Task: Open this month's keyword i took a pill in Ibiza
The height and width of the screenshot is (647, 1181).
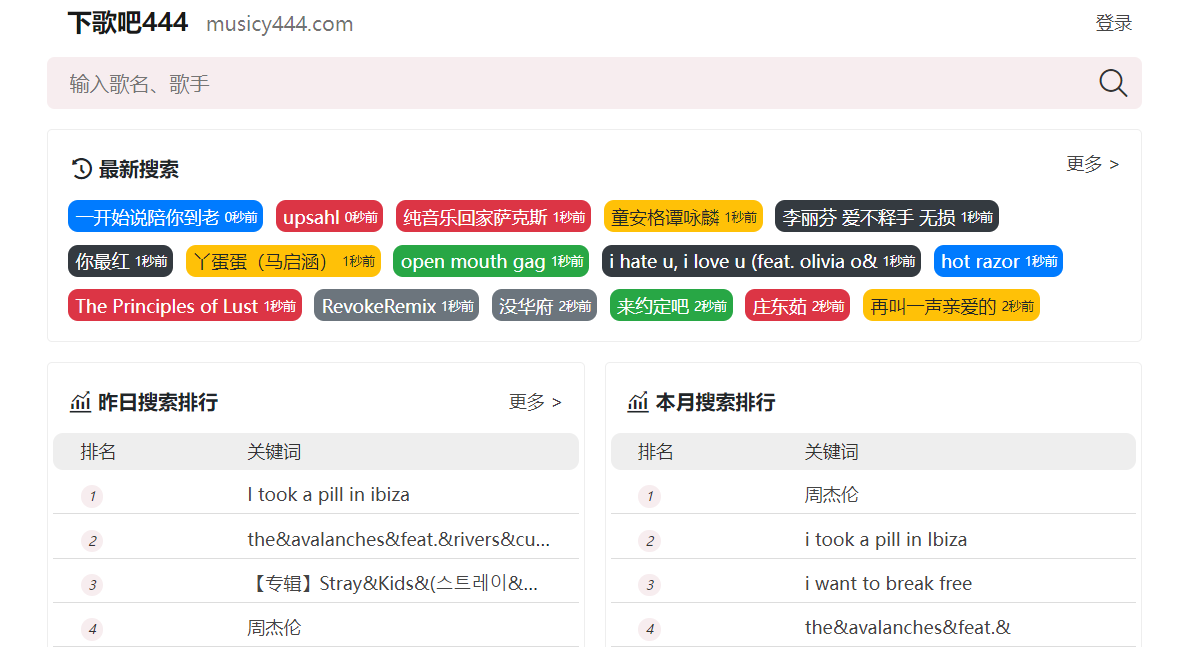Action: [x=886, y=539]
